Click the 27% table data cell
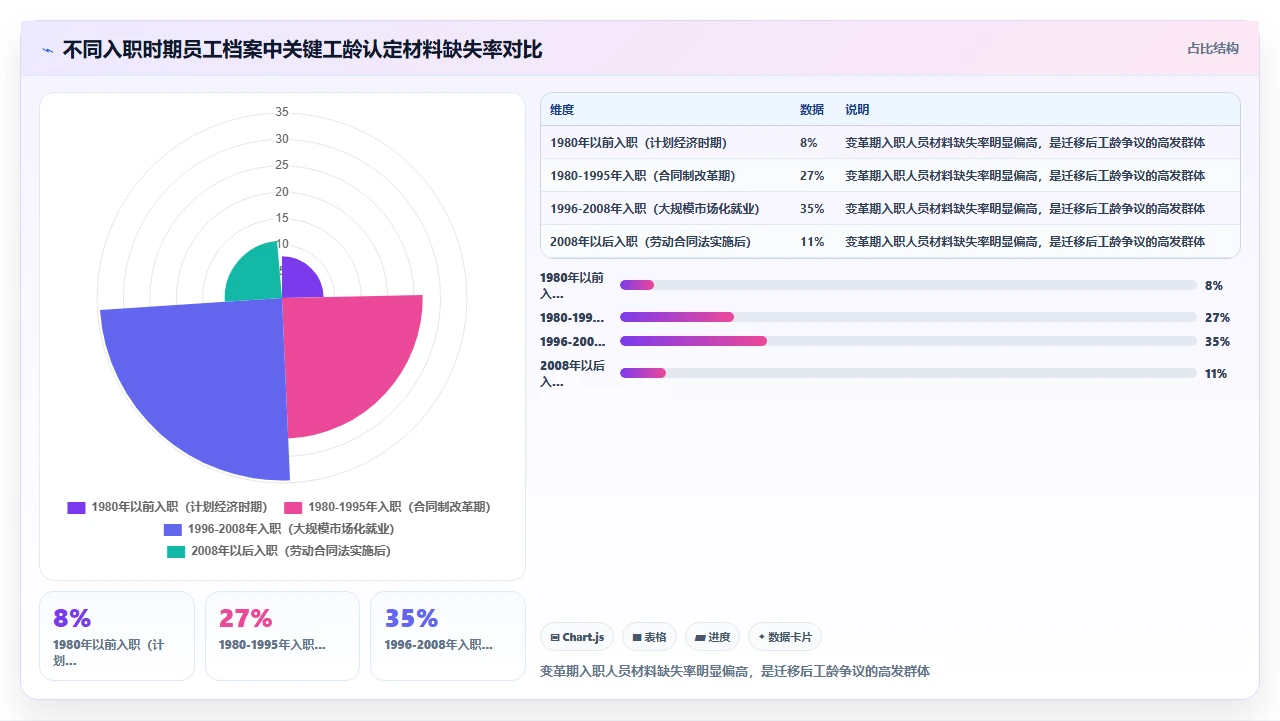 [812, 175]
